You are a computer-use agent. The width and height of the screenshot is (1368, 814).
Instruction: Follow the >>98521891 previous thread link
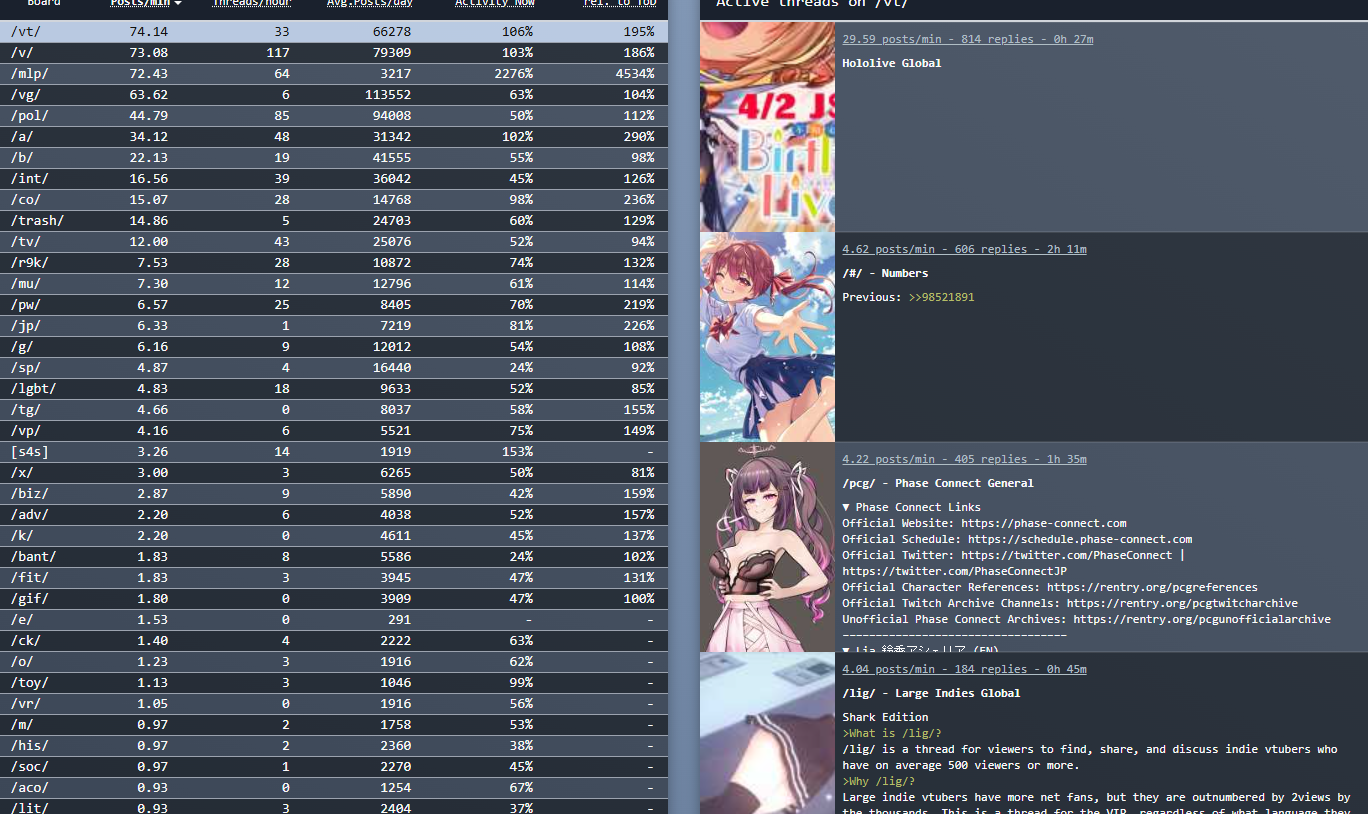[x=941, y=297]
